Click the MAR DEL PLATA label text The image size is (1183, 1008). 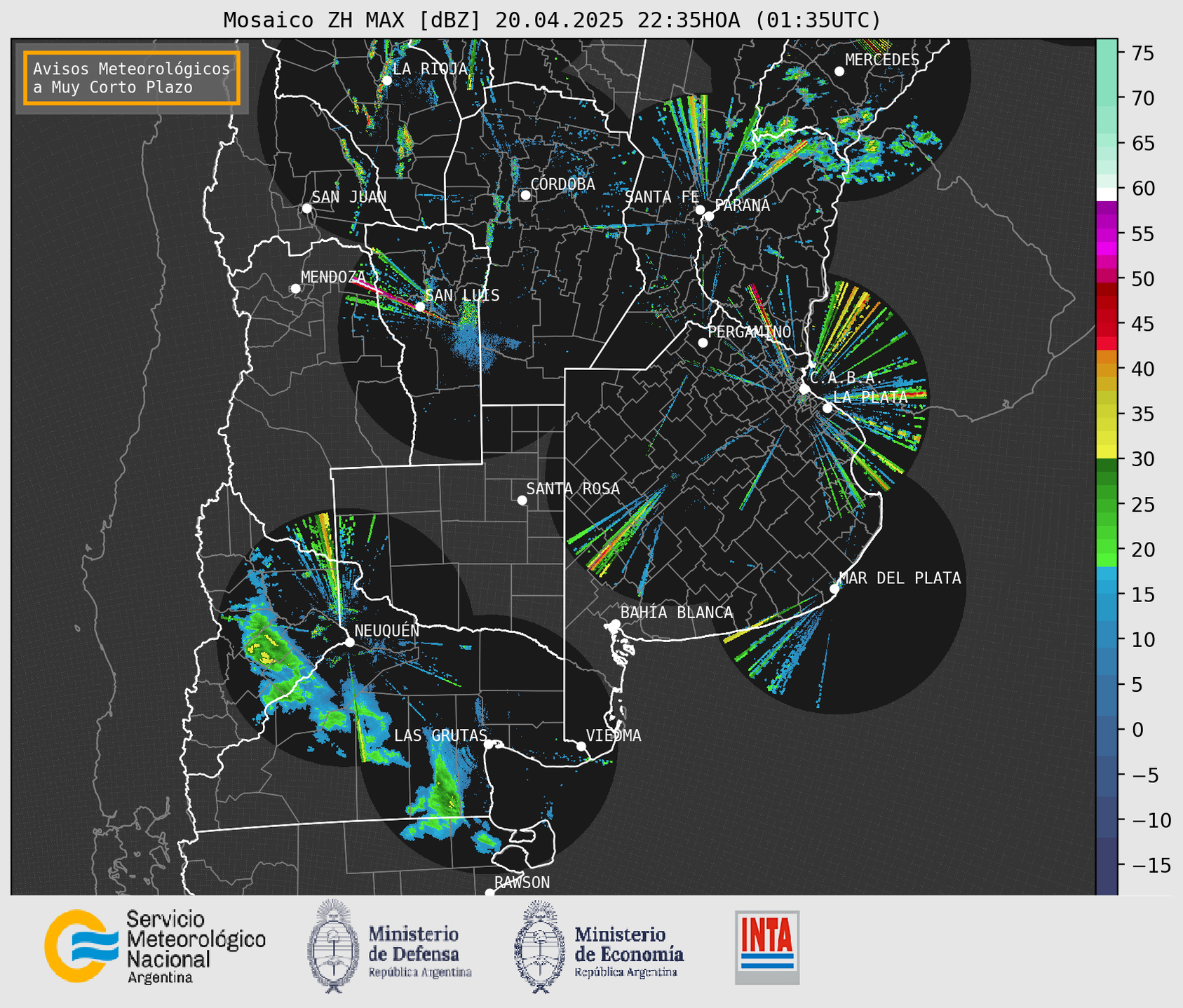pos(900,578)
